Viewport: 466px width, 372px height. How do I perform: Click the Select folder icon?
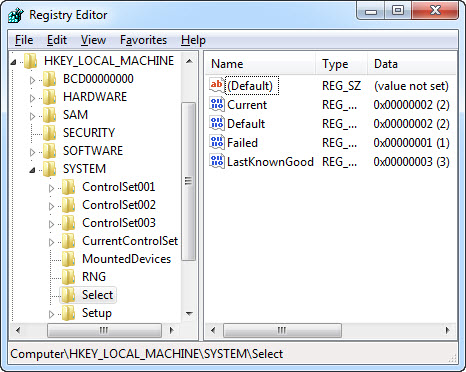[69, 295]
